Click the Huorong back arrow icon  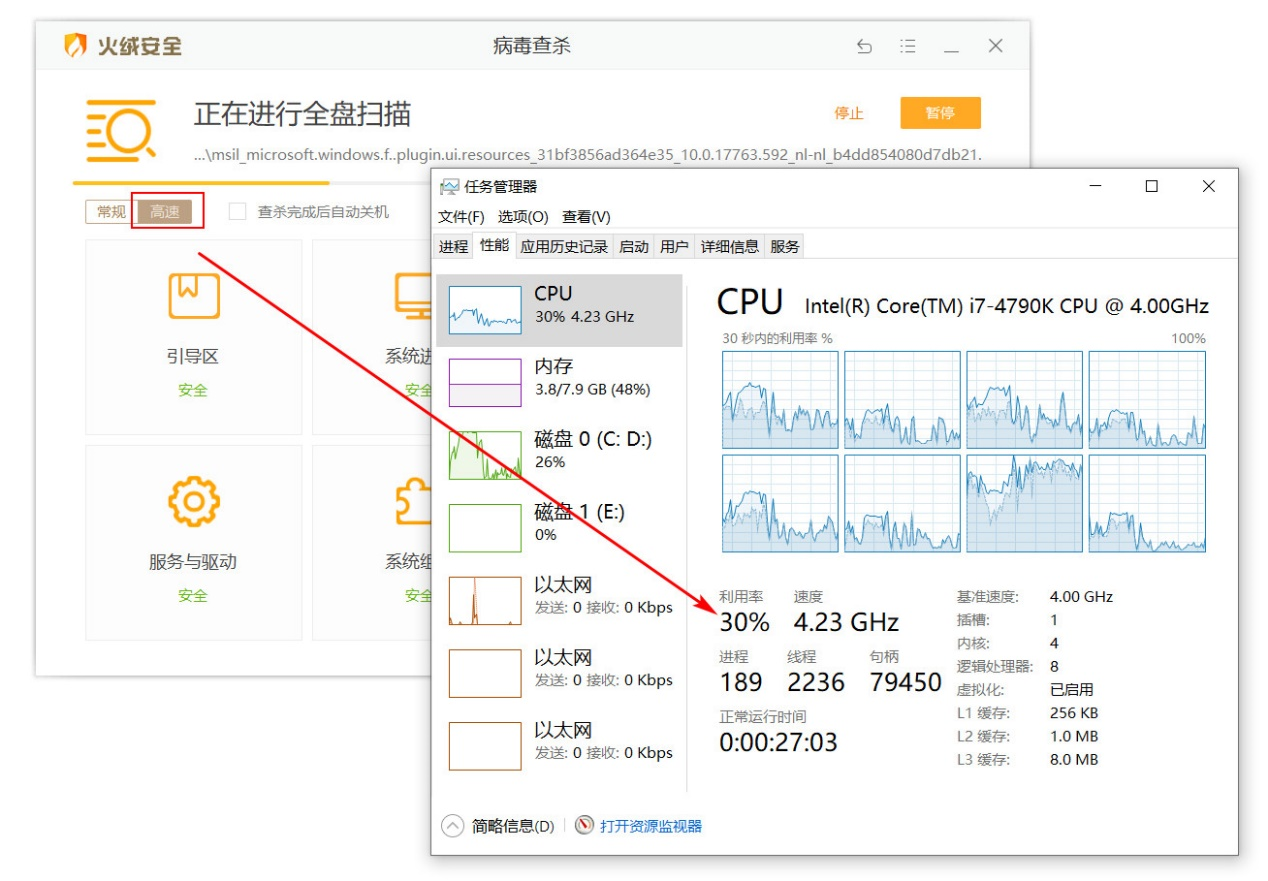click(x=864, y=46)
